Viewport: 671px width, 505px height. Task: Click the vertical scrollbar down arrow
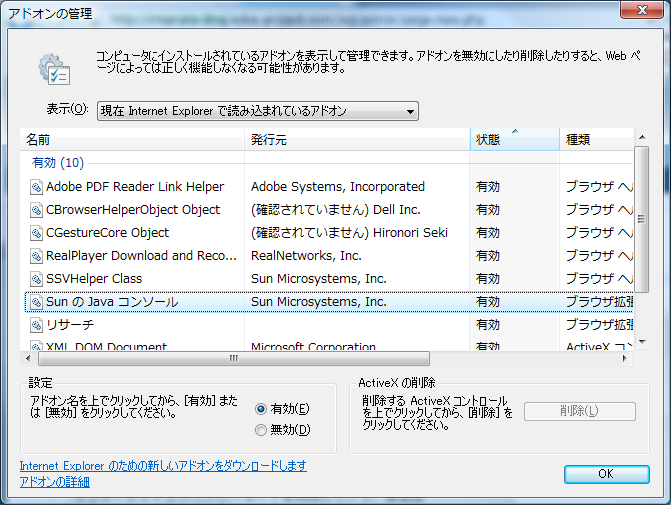(x=641, y=342)
